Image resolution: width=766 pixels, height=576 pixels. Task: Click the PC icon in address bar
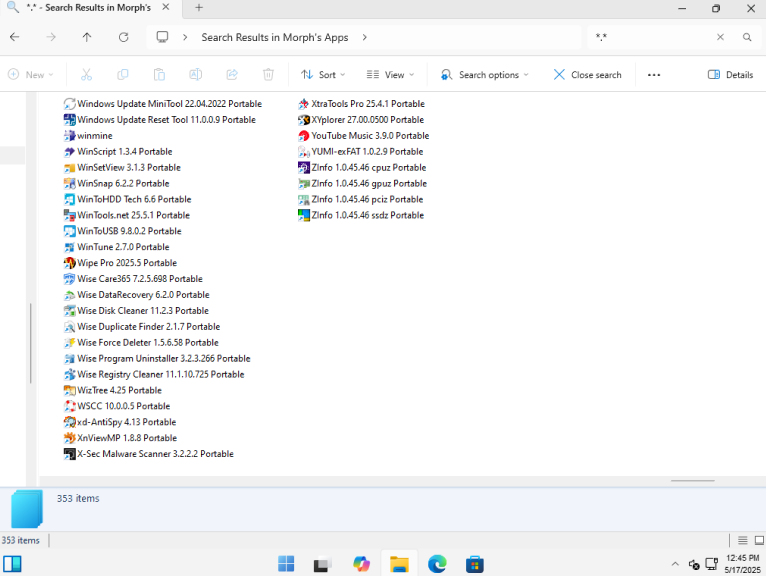[x=162, y=37]
